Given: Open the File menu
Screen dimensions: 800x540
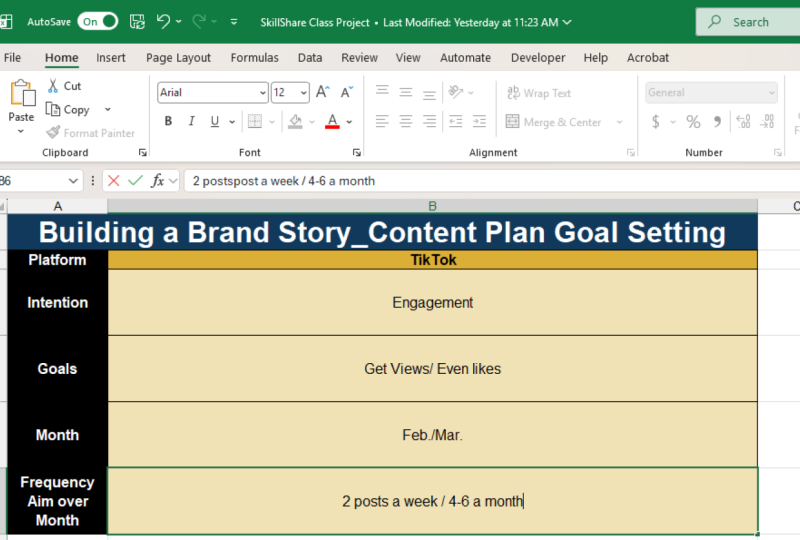Looking at the screenshot, I should click(12, 58).
